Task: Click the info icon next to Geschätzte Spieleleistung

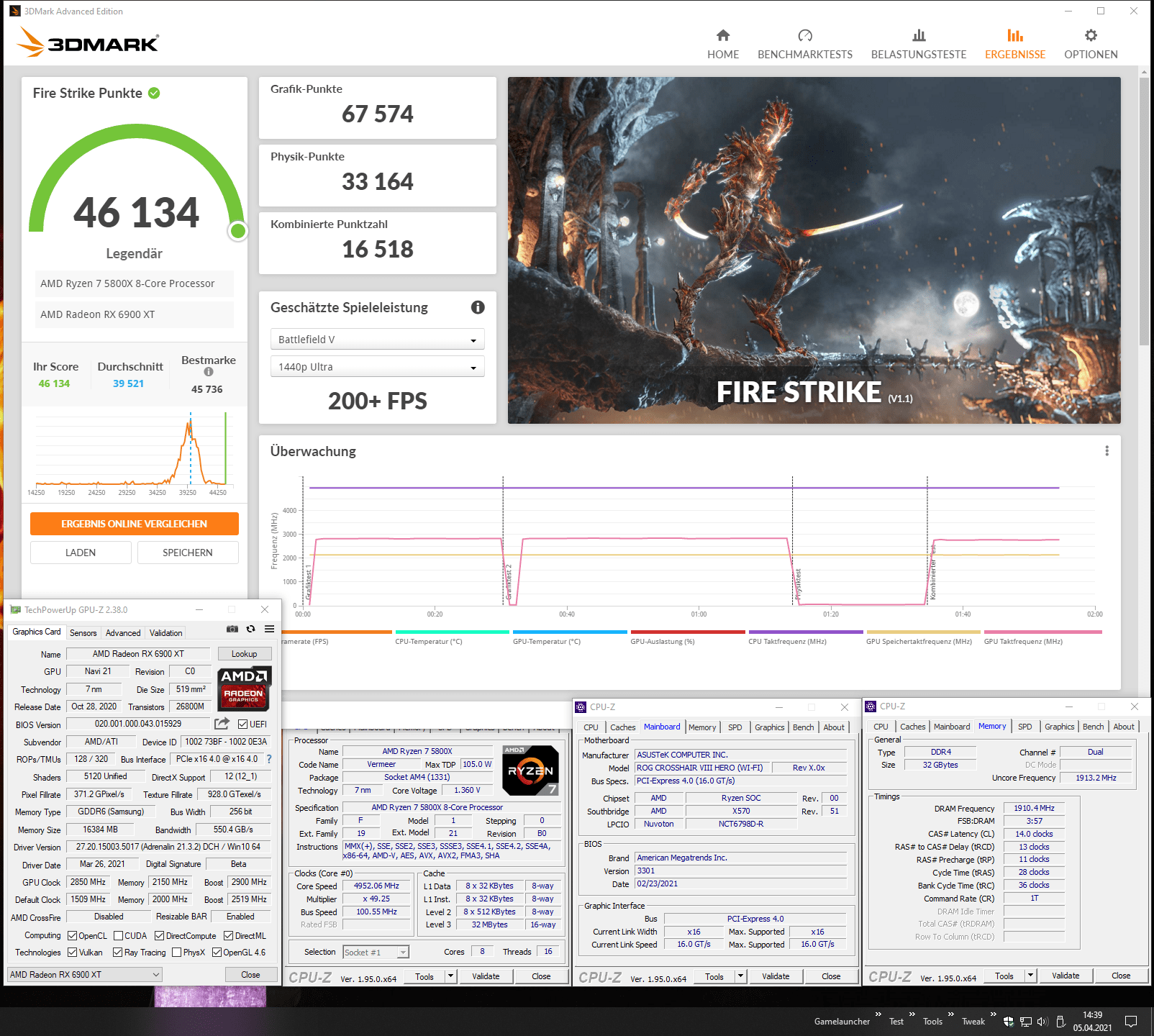Action: (478, 307)
